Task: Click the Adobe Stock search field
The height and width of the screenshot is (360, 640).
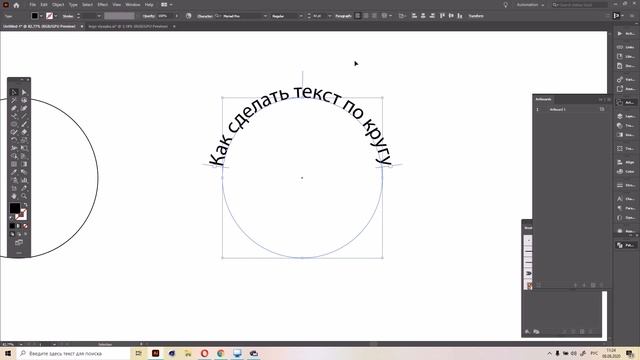Action: 580,5
